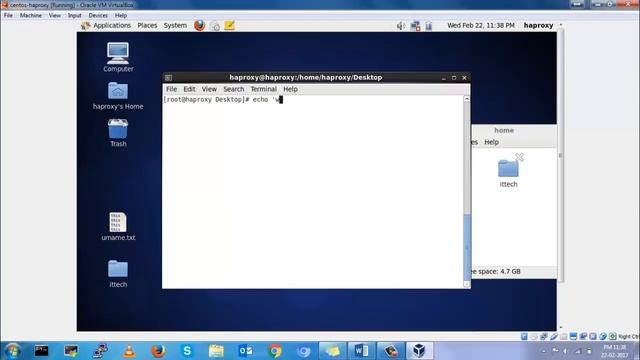Click the Windows taskbar clock
This screenshot has width=640, height=360.
point(614,351)
